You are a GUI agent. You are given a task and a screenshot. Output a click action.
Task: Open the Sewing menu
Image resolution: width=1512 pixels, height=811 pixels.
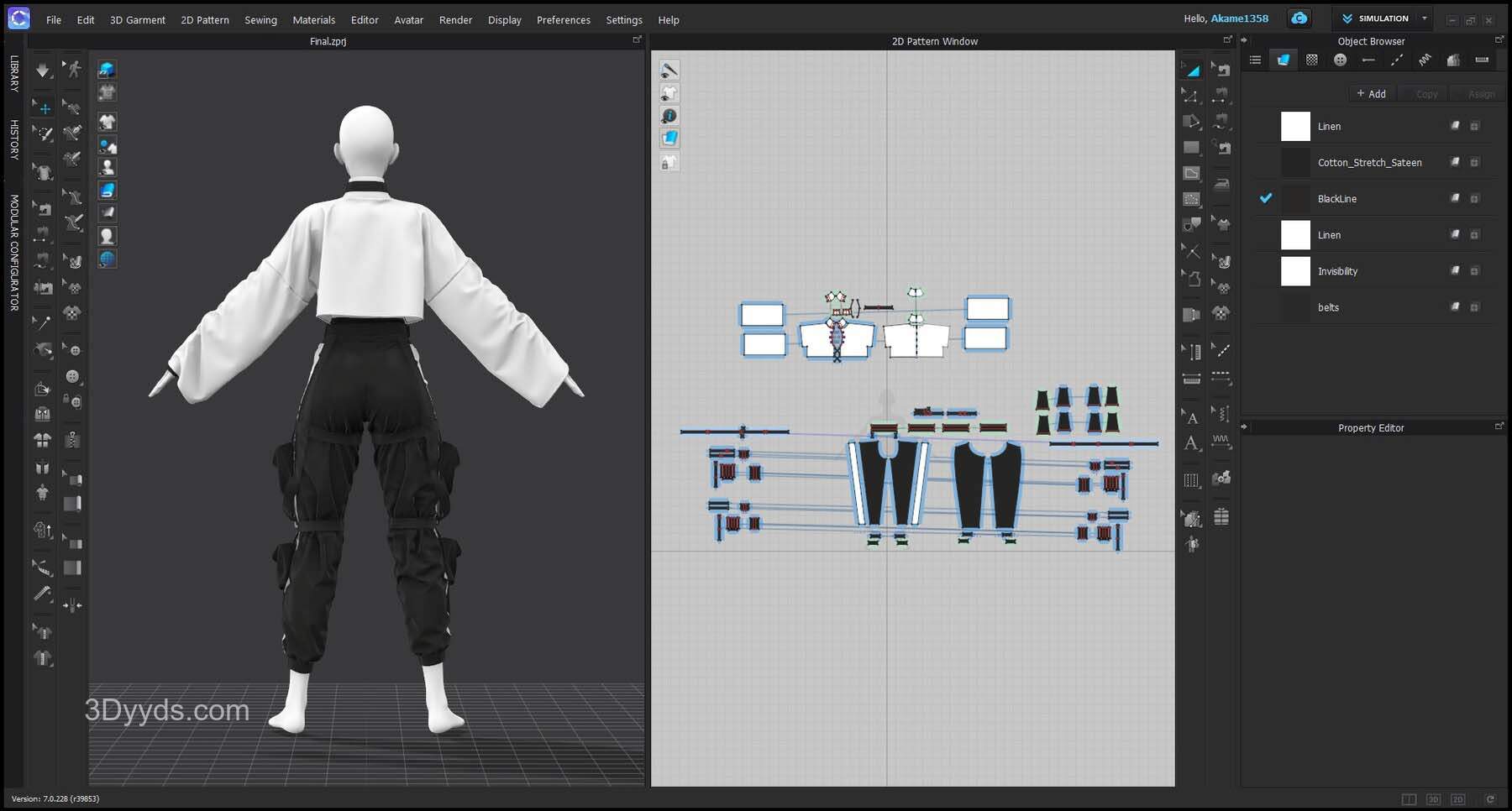260,19
